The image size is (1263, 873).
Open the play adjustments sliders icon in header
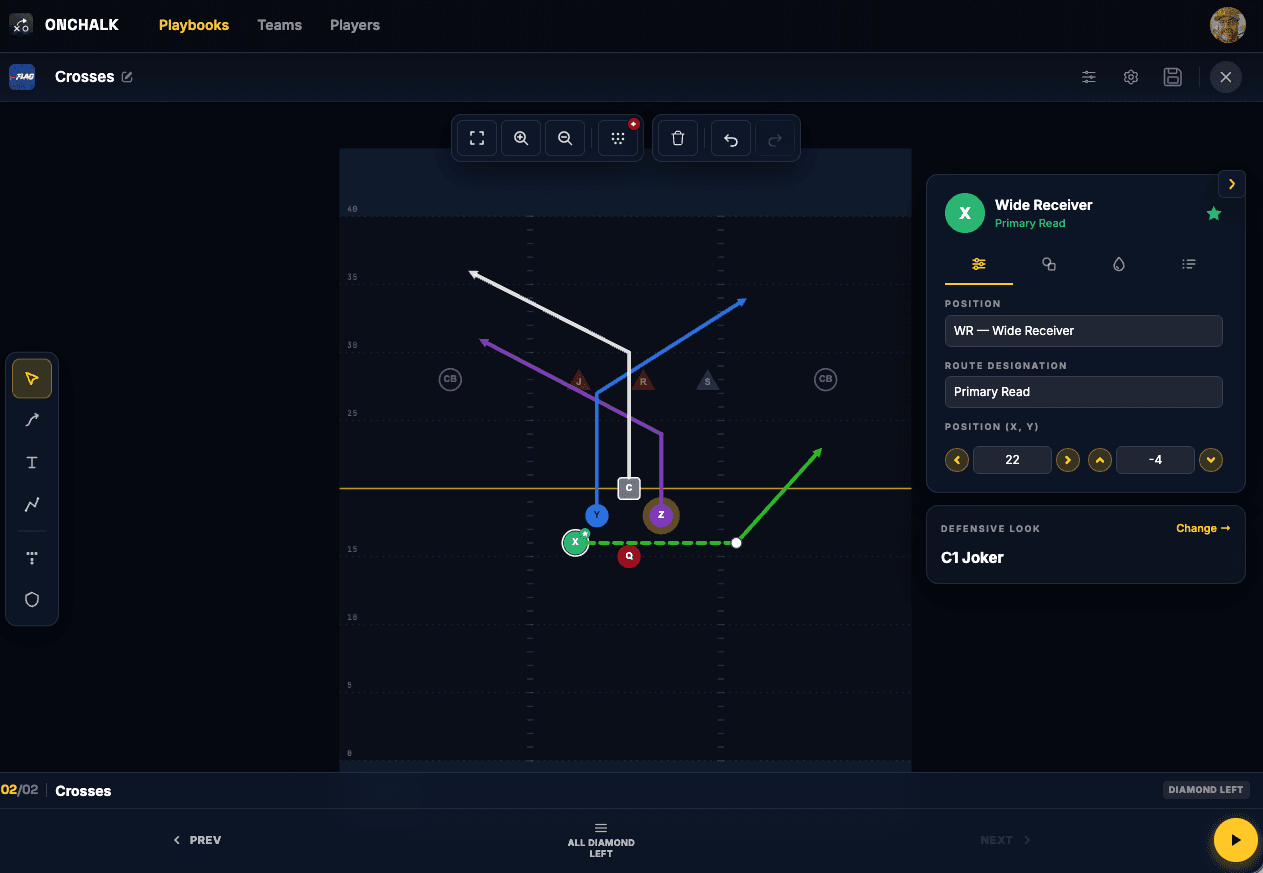1089,77
